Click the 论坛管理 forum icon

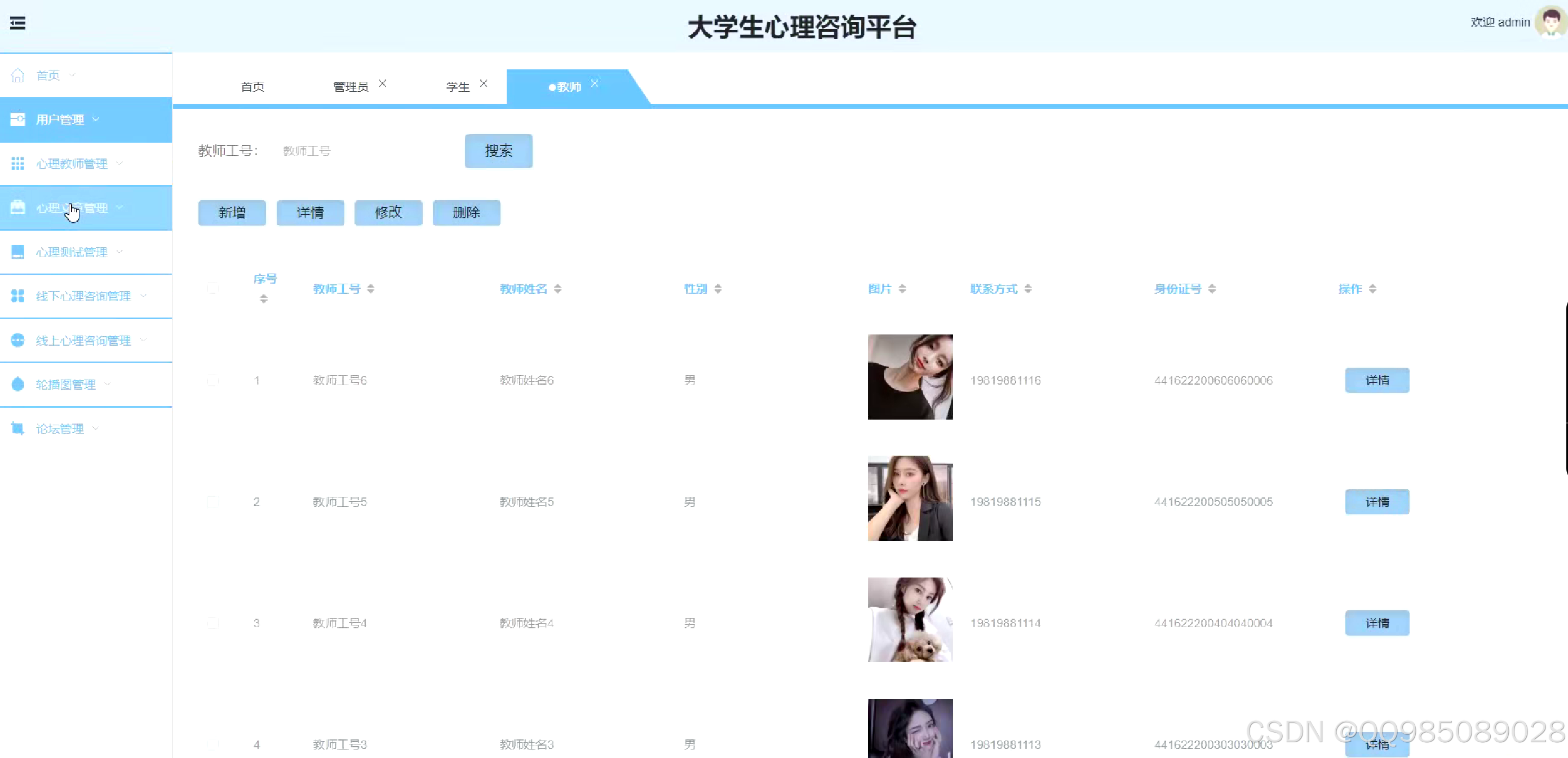(x=17, y=428)
